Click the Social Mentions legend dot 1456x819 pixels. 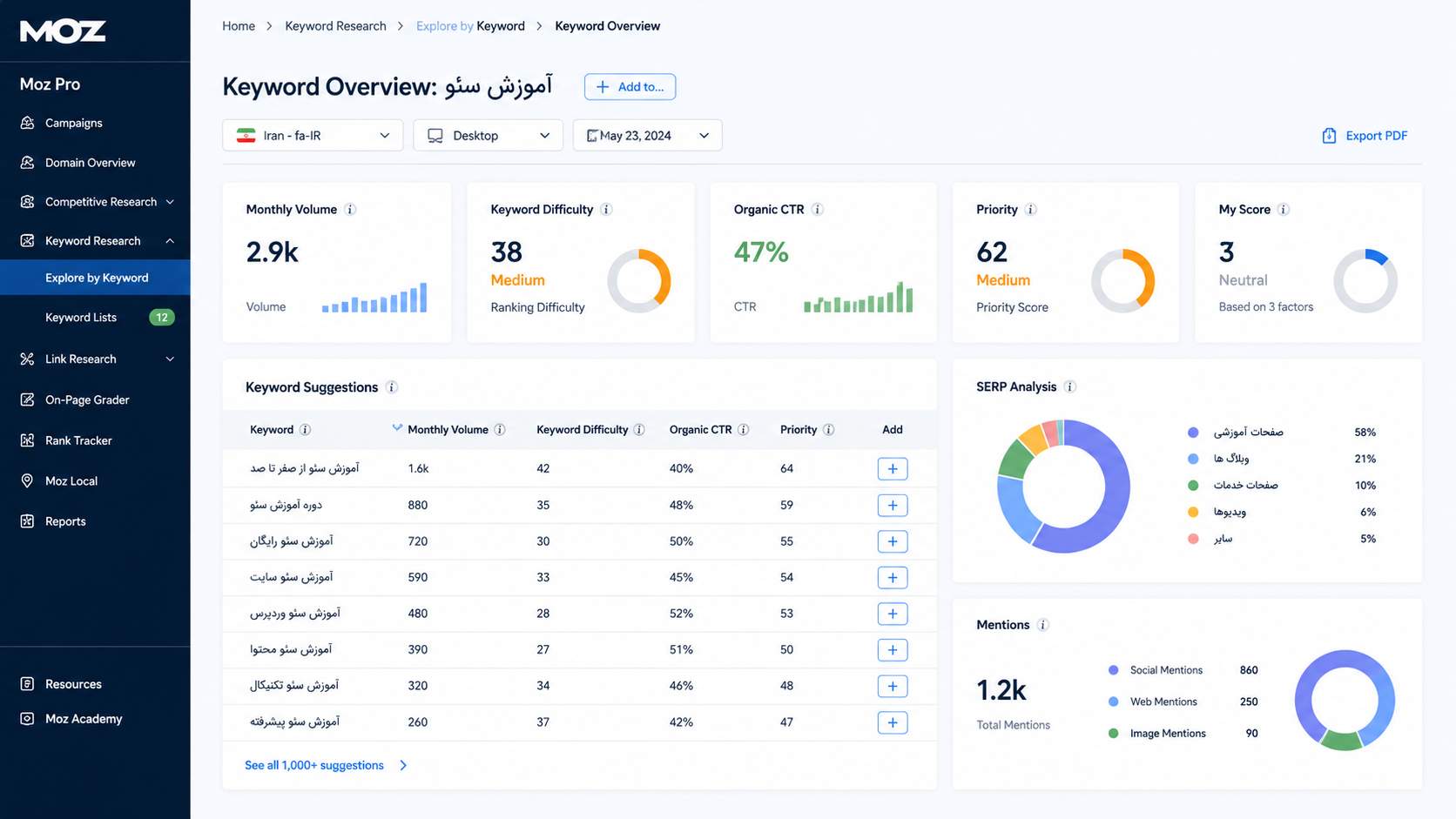coord(1113,670)
